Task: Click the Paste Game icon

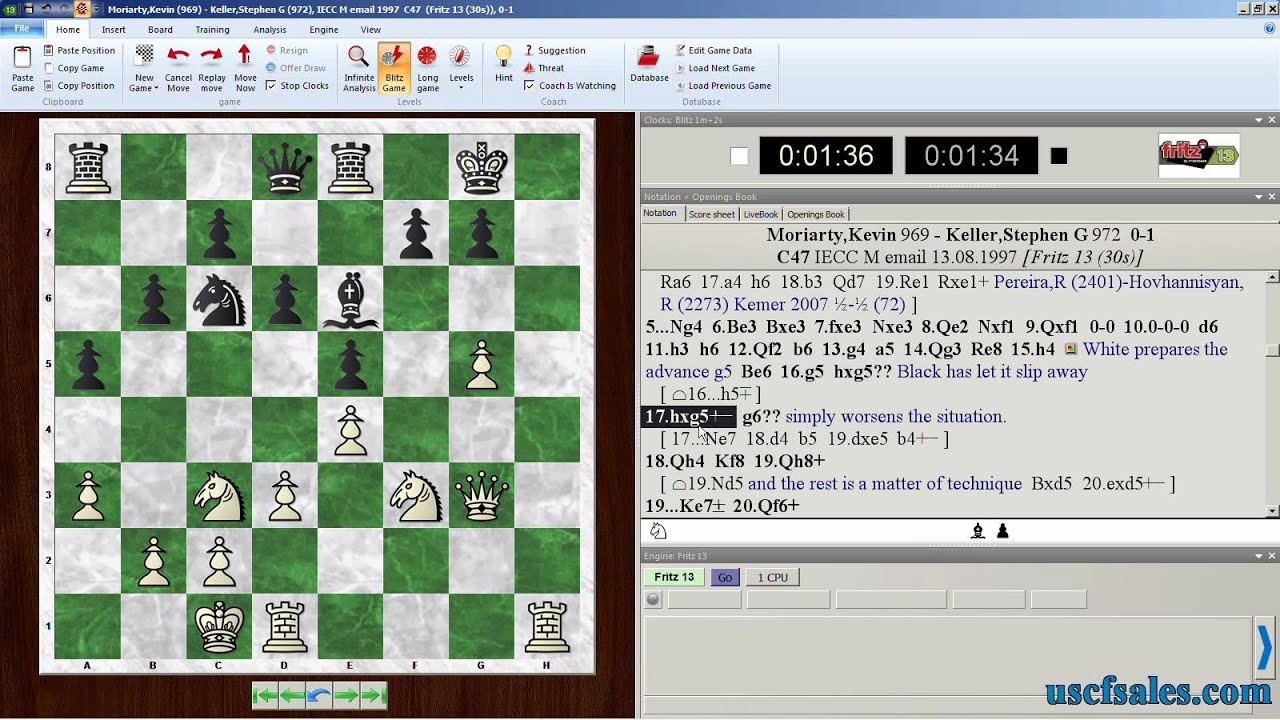Action: [22, 68]
